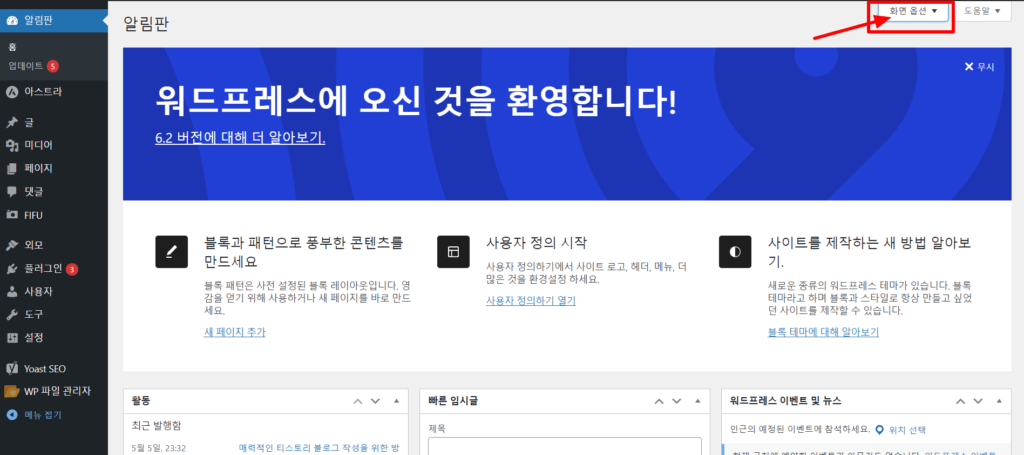The height and width of the screenshot is (455, 1024).
Task: Click the location pin icon beside 위치 선택
Action: pos(880,430)
